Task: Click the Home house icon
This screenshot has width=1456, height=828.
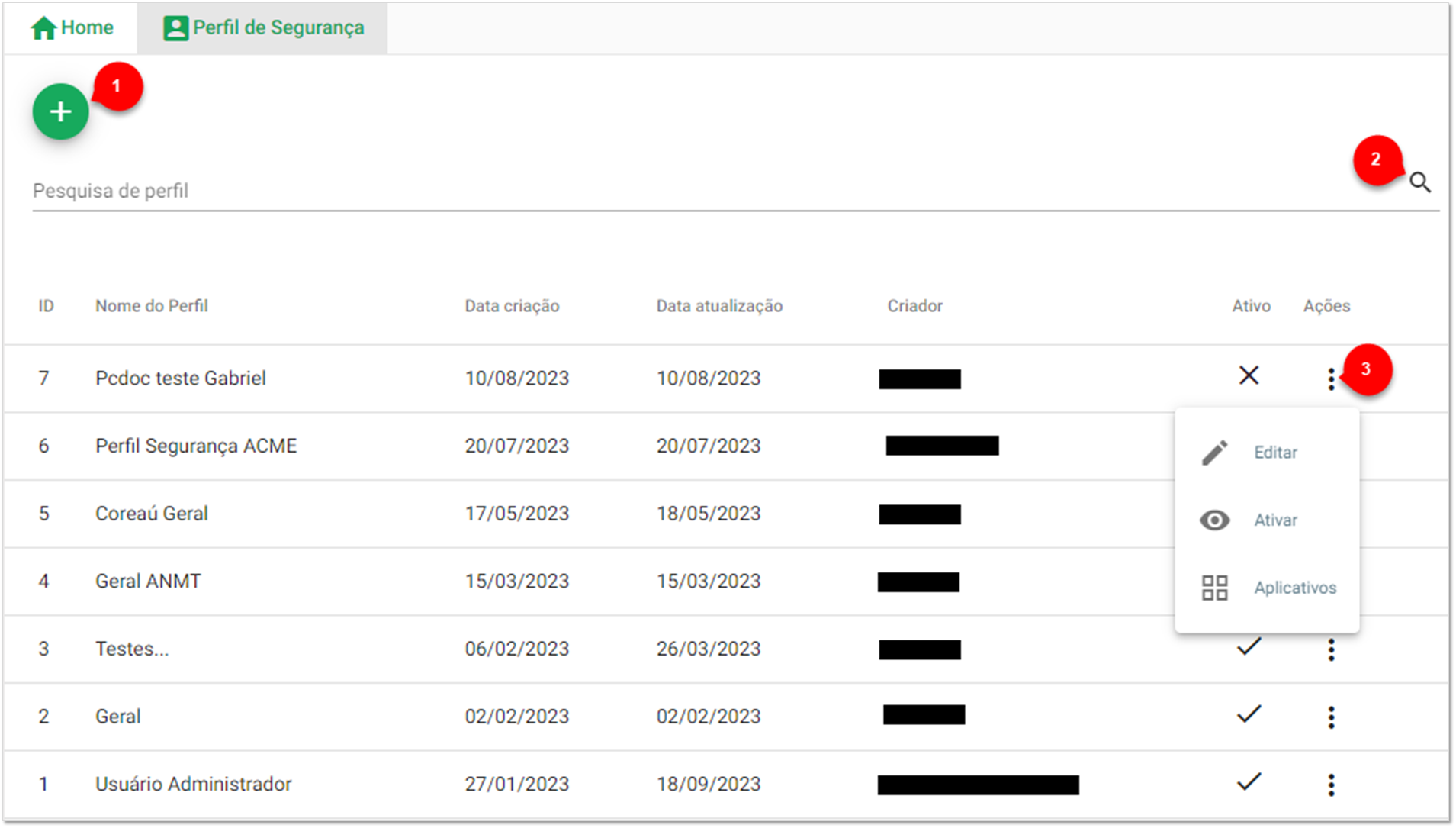Action: tap(43, 28)
